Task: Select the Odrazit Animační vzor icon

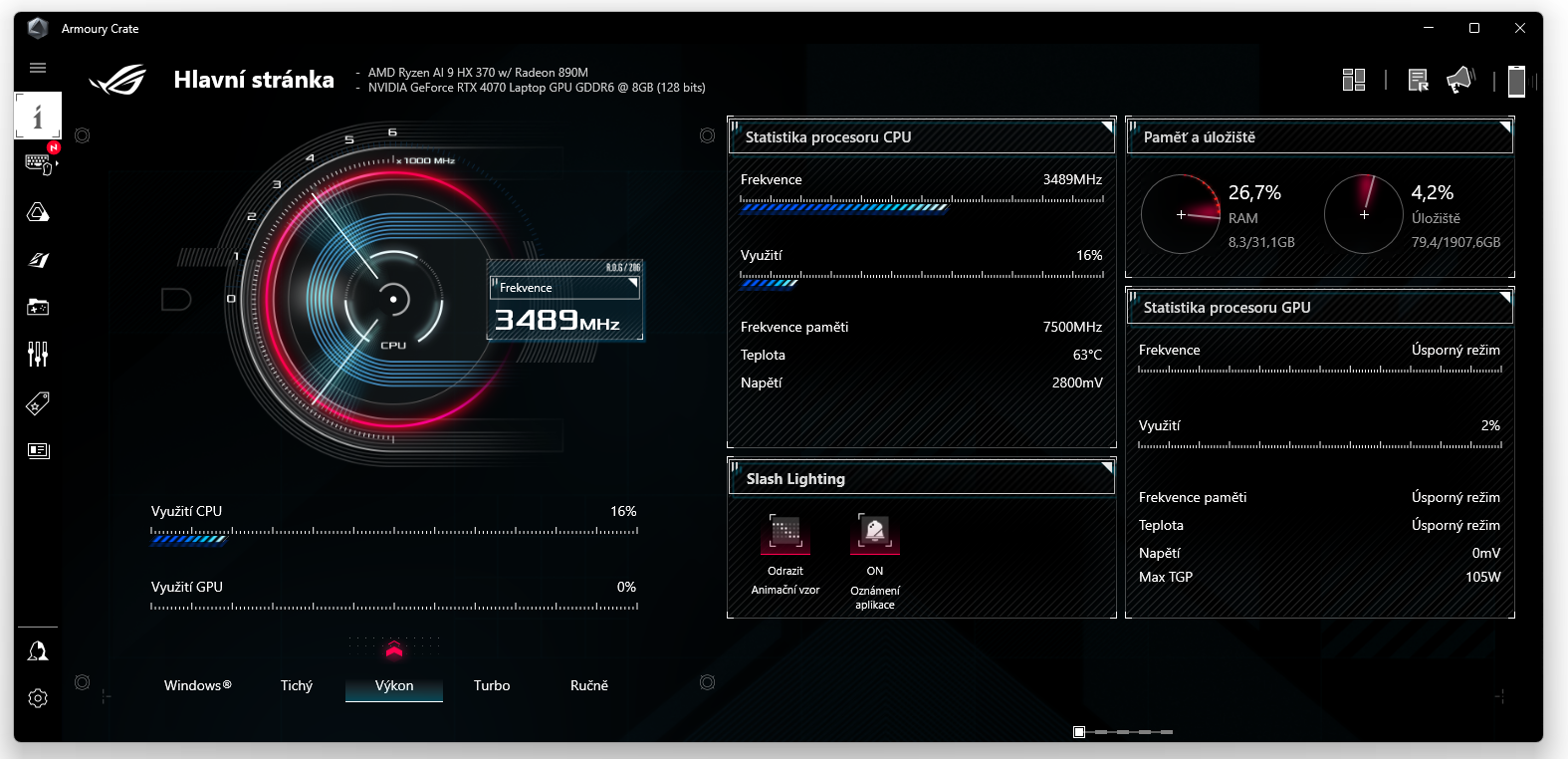Action: tap(785, 532)
